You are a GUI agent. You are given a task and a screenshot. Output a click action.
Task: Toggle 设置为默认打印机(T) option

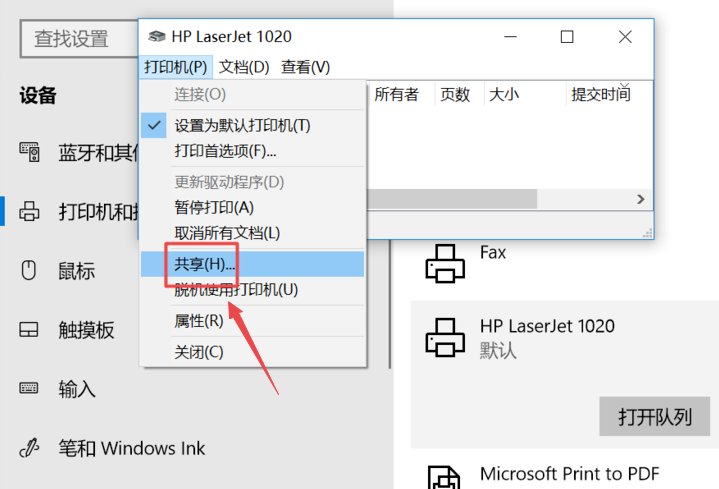coord(252,125)
